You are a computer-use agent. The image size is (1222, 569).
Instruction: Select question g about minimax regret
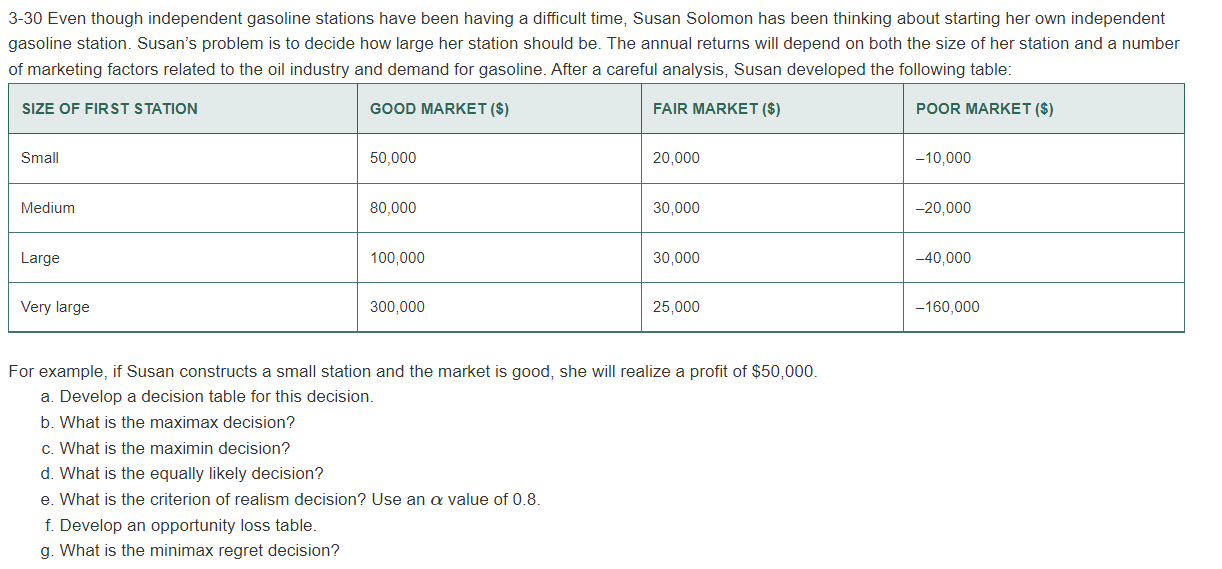[x=191, y=550]
